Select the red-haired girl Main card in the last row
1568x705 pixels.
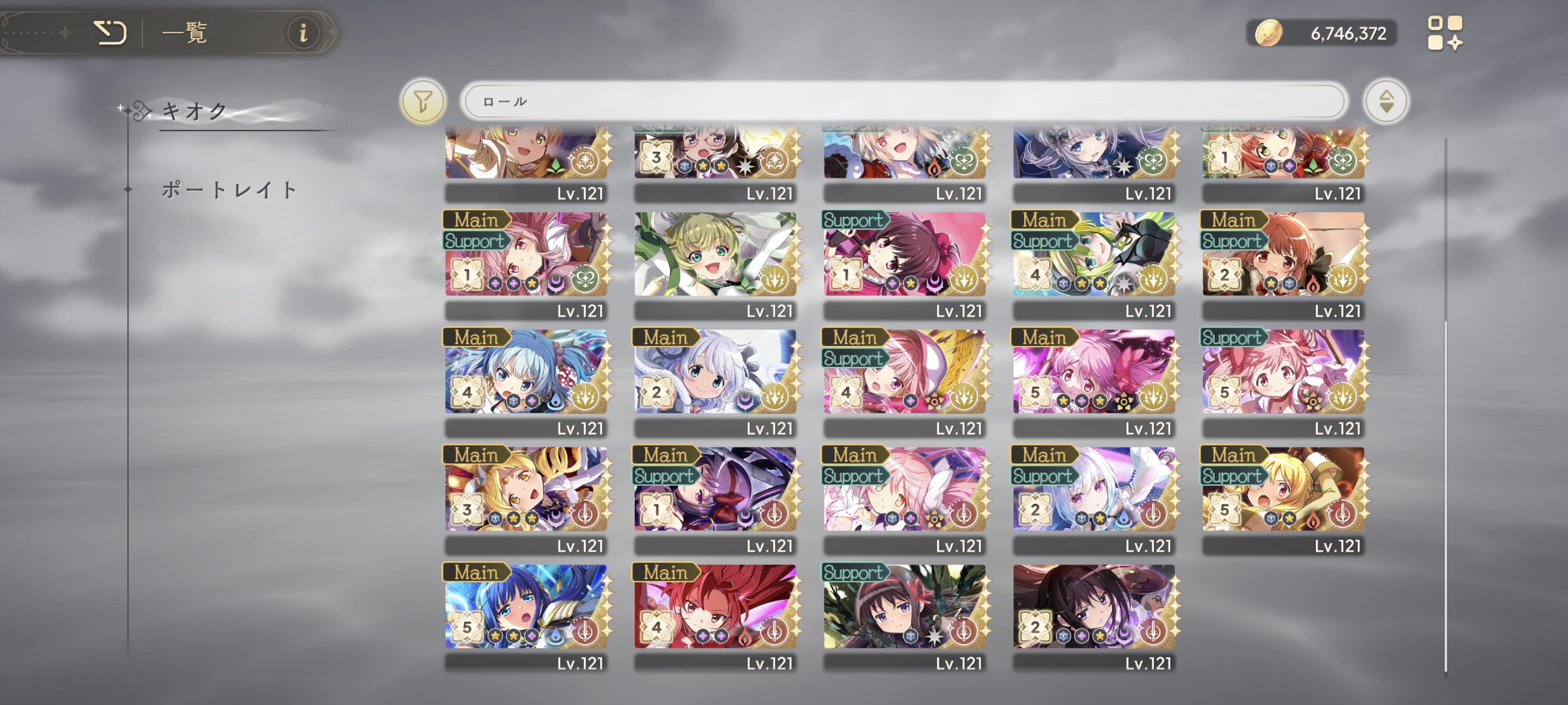point(715,617)
